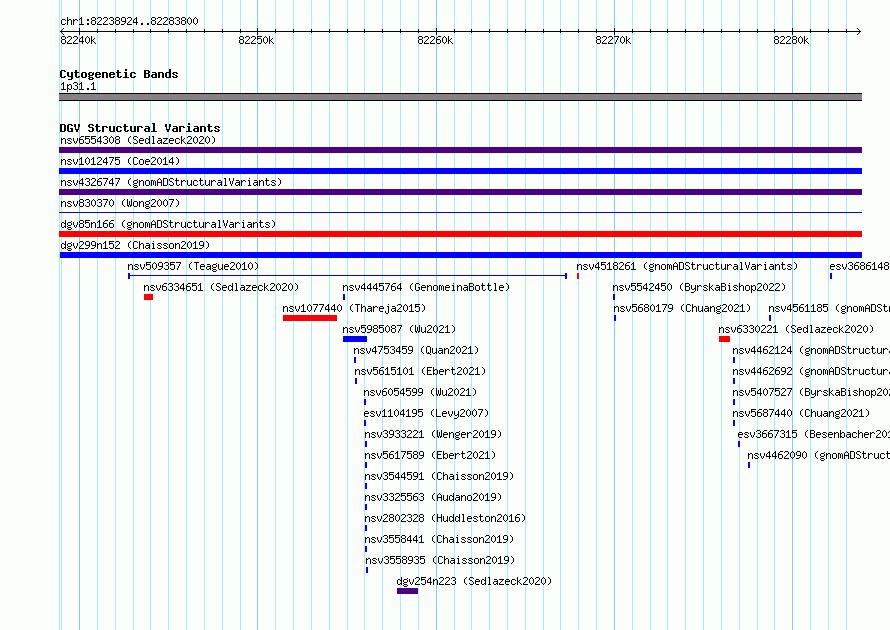
Task: Open variant nsv4462692 label
Action: point(811,371)
